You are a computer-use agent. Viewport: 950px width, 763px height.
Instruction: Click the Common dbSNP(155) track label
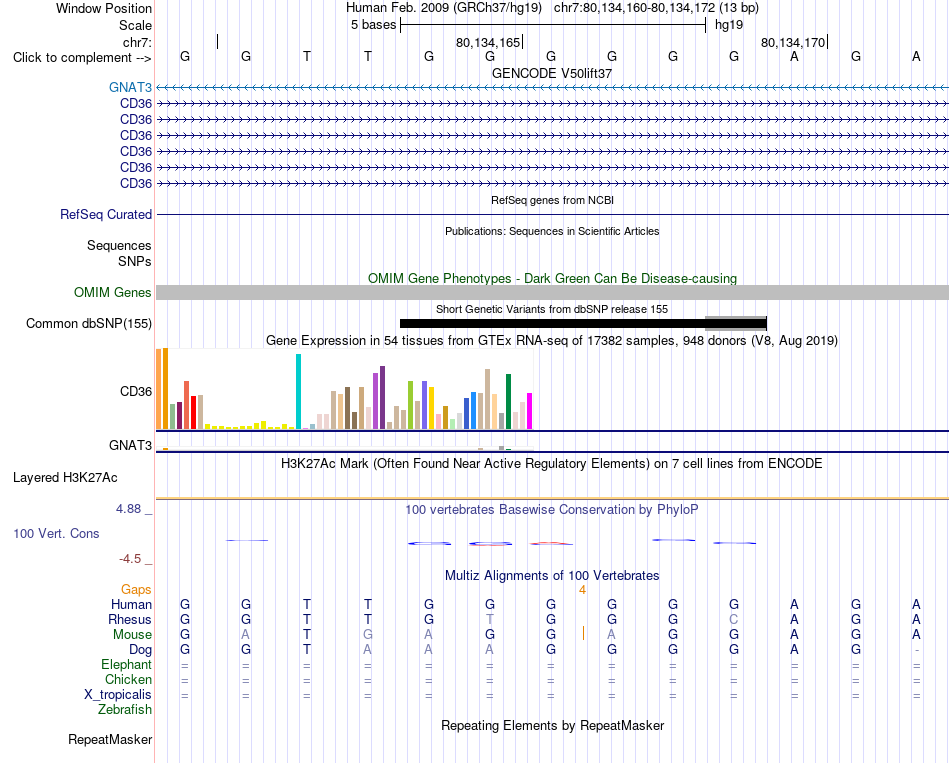tap(89, 324)
